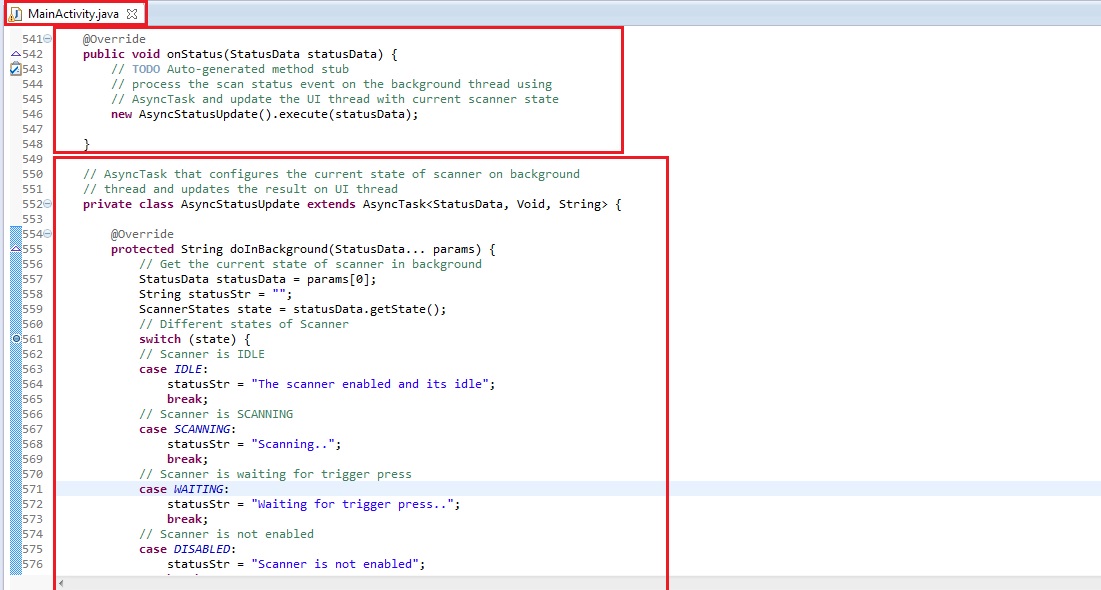Close the MainActivity.java editor tab
This screenshot has height=590, width=1101.
pyautogui.click(x=132, y=14)
